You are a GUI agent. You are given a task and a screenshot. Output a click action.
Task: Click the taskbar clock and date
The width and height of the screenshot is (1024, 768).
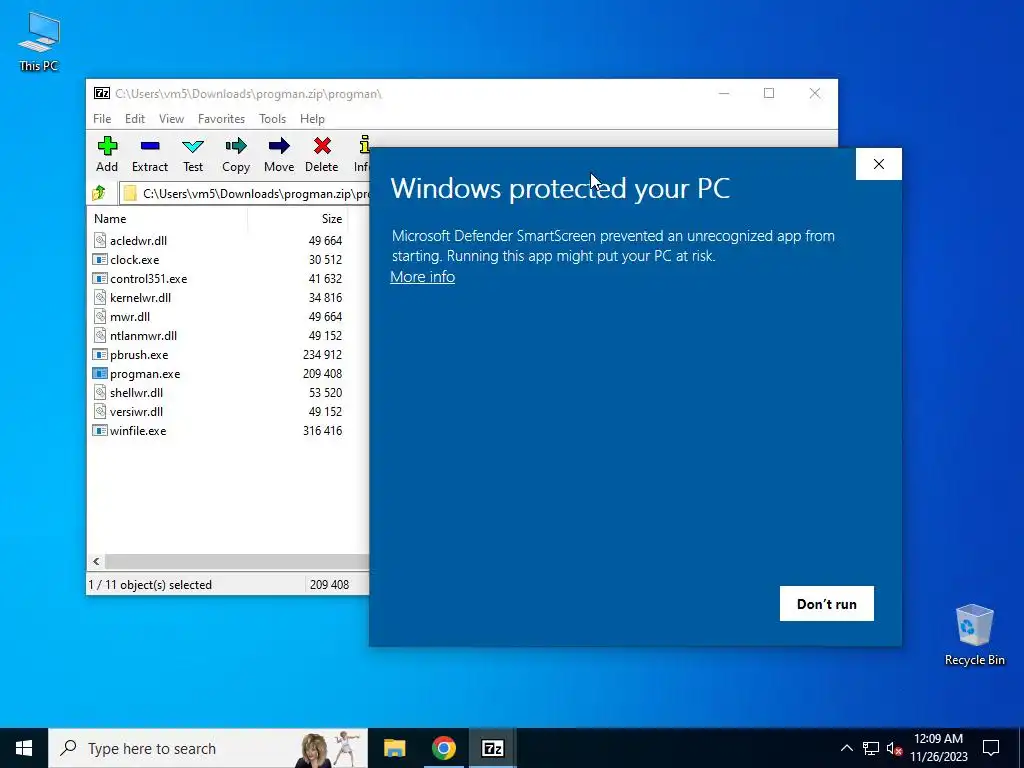tap(939, 748)
